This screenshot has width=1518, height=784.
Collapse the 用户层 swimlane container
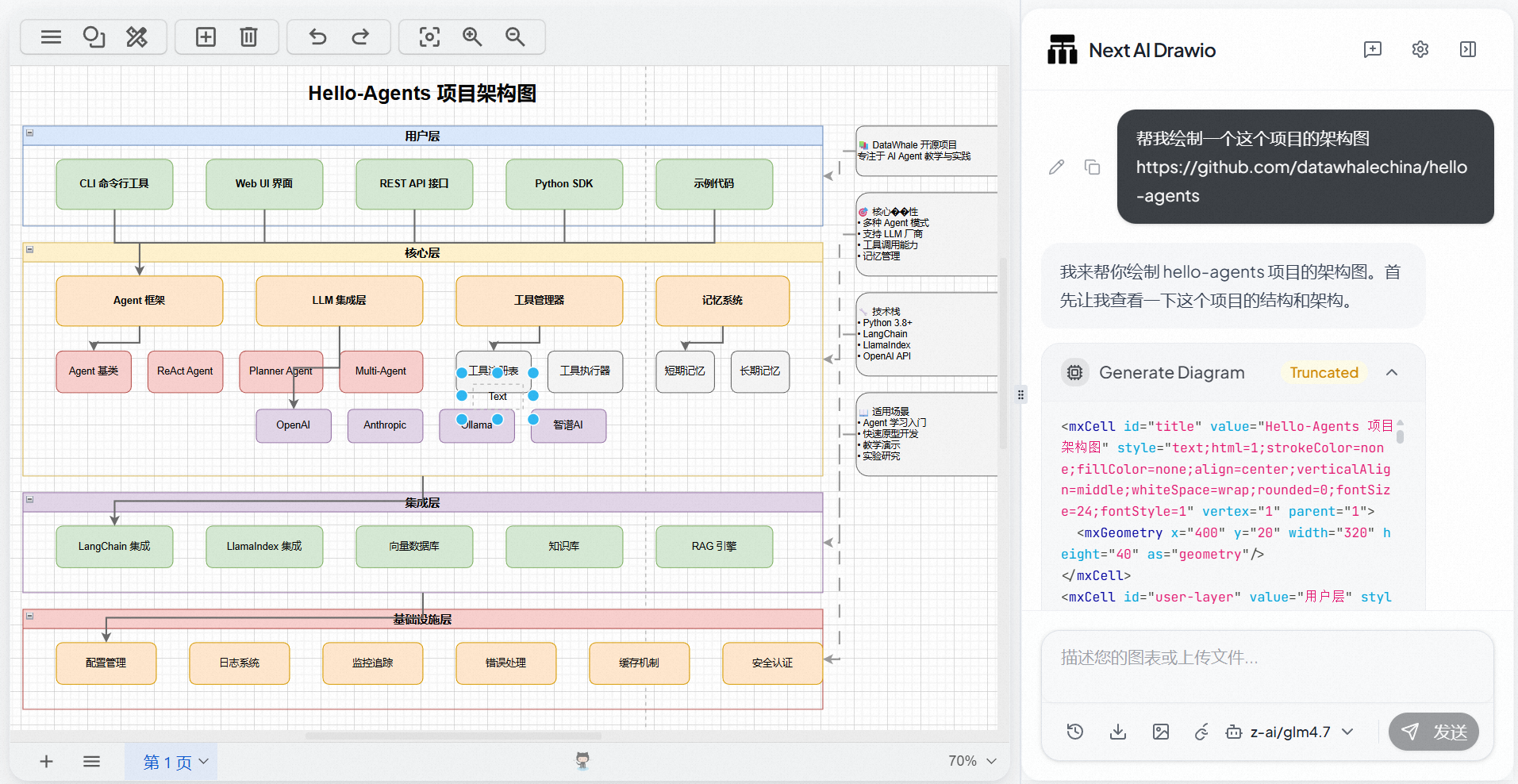(x=29, y=133)
